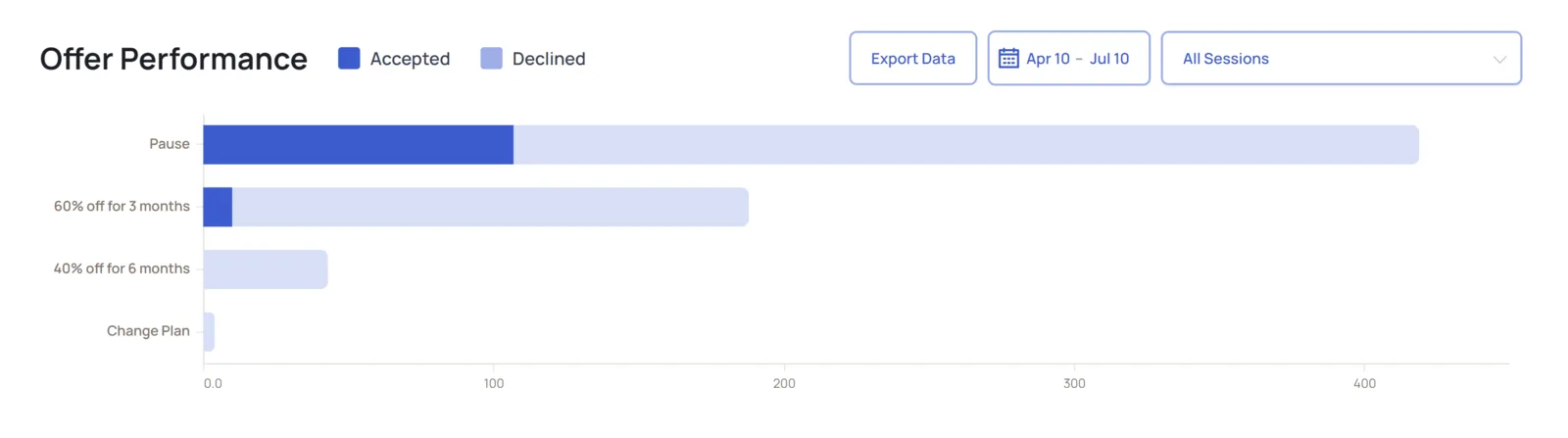Click declined segment of 60% off bar

coord(490,207)
